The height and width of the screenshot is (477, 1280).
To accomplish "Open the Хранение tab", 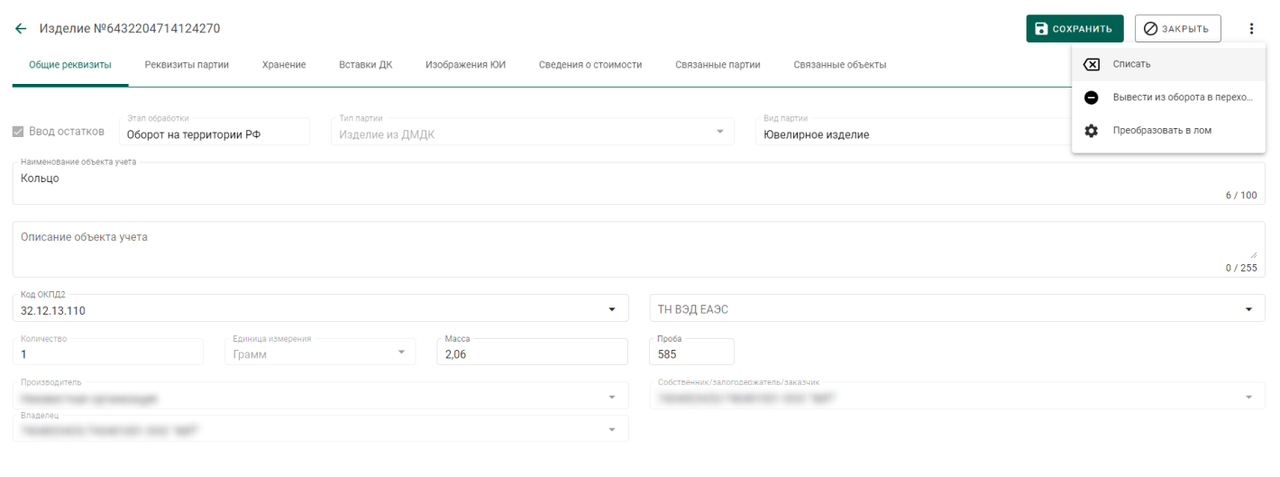I will coord(284,65).
